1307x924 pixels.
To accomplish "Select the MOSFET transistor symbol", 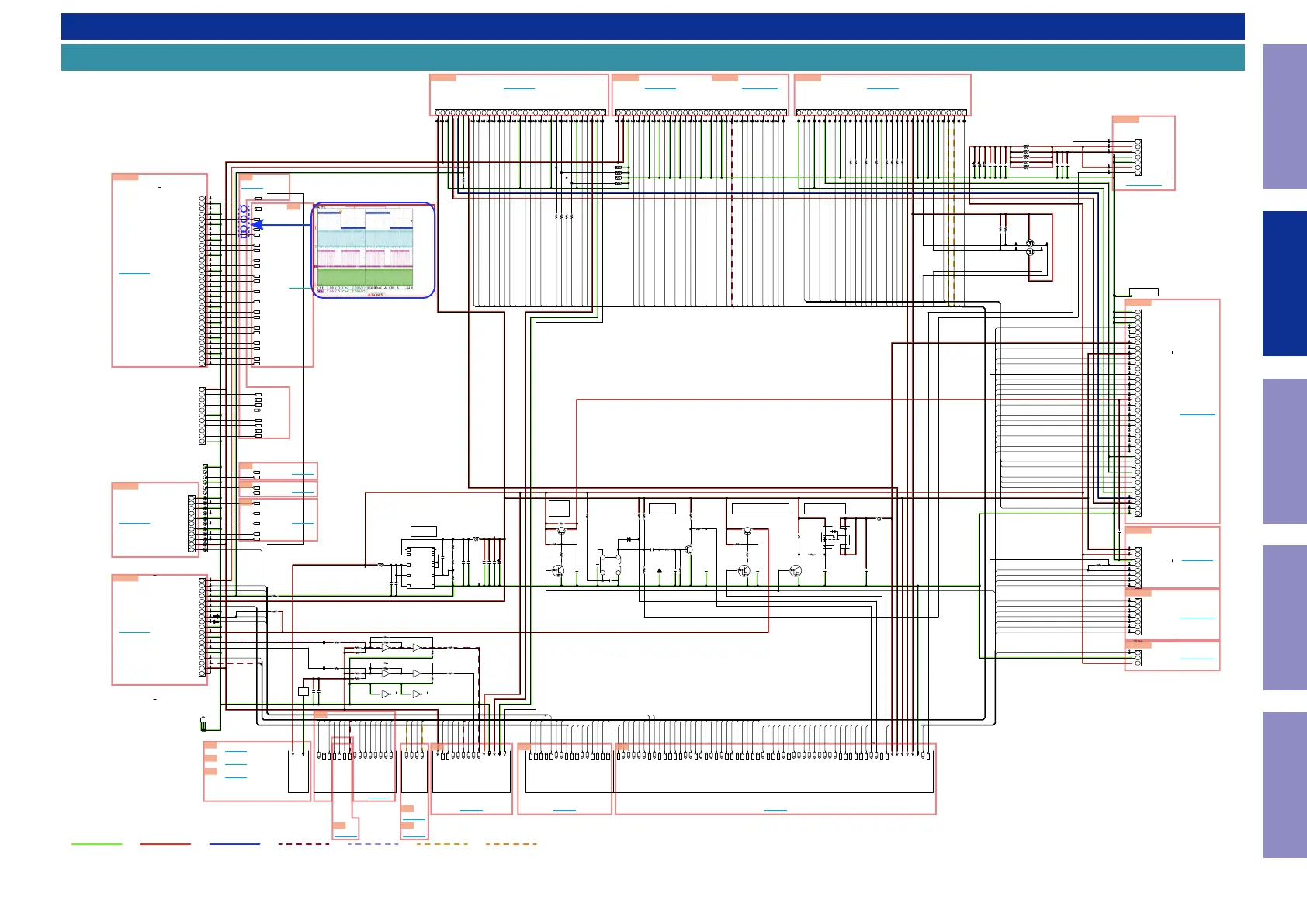I will point(832,536).
